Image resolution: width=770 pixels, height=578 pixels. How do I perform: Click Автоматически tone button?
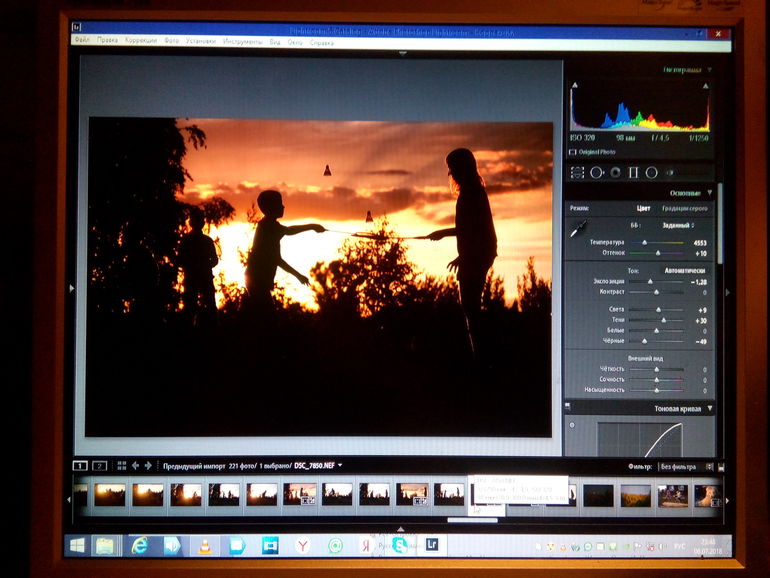[x=685, y=270]
